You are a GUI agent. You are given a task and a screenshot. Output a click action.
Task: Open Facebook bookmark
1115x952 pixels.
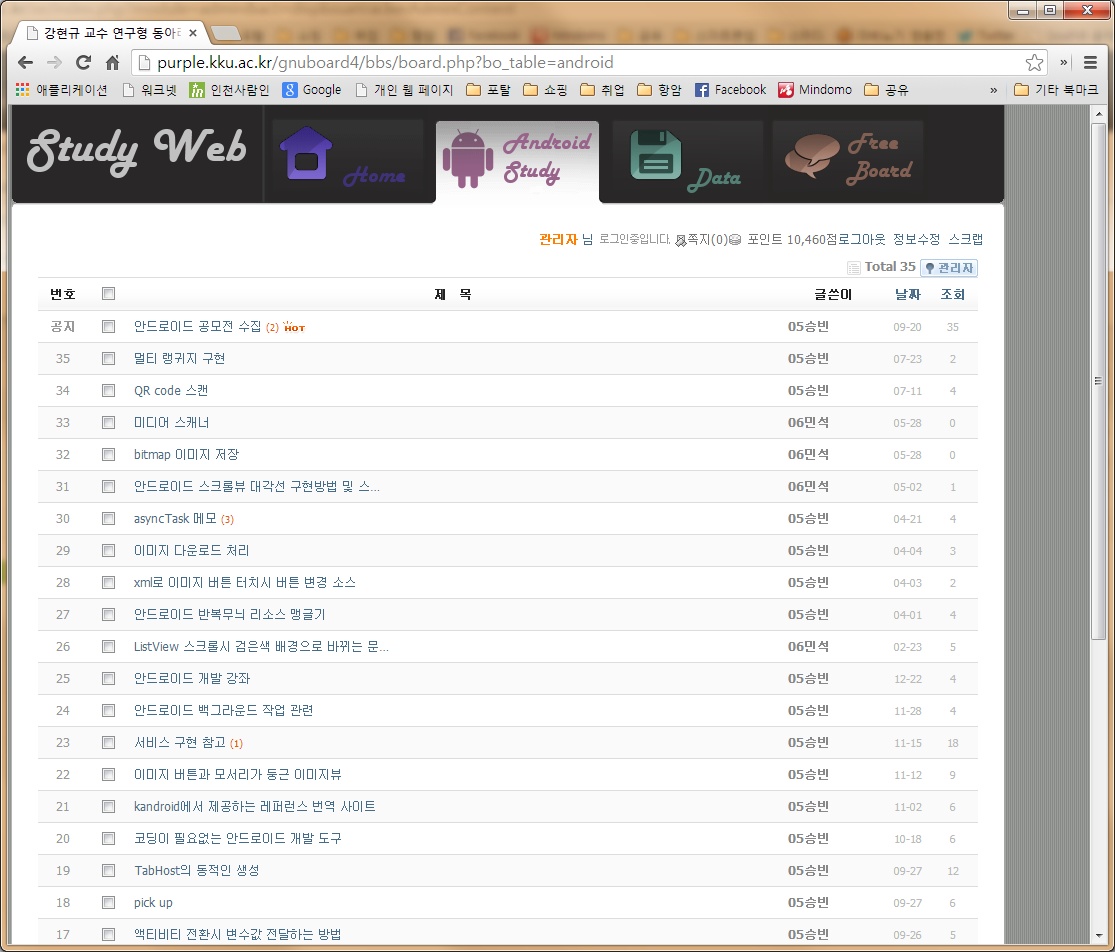coord(730,90)
